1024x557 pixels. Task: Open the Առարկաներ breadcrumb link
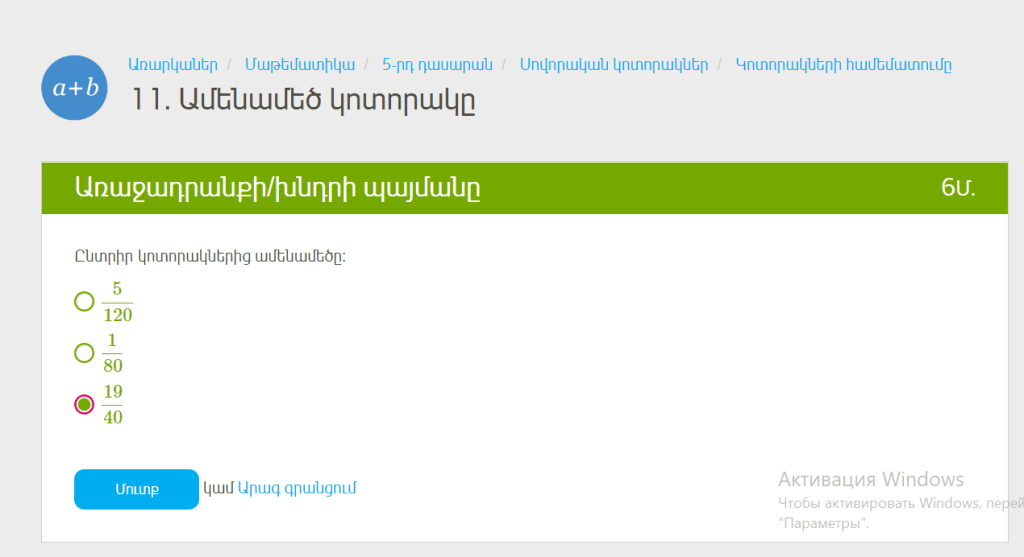172,65
